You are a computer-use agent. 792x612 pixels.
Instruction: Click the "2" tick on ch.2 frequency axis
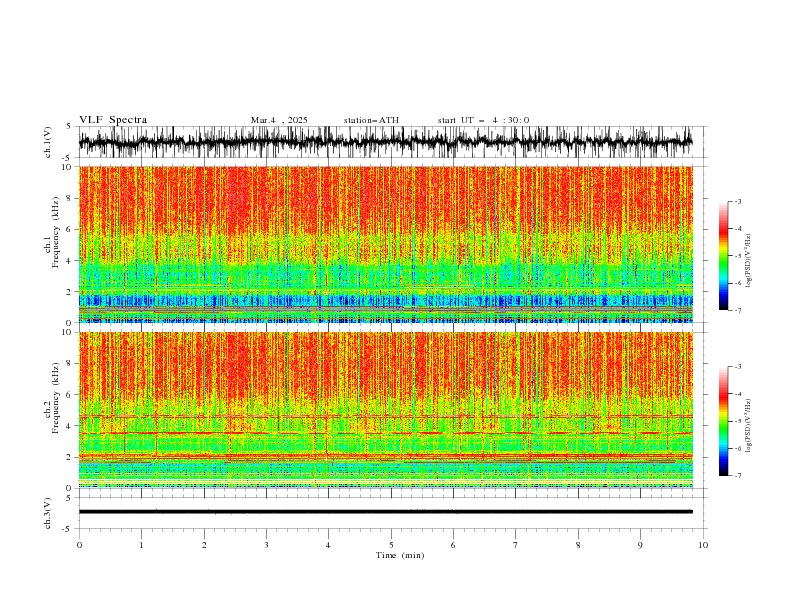click(69, 457)
